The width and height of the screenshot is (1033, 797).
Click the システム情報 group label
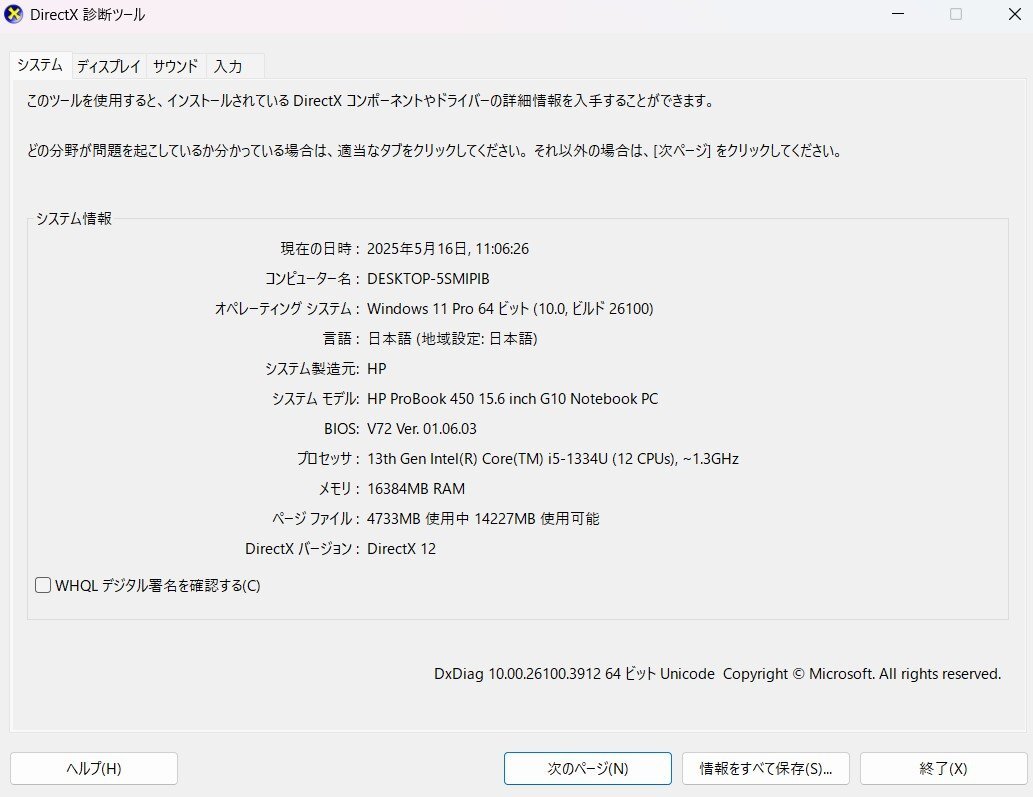[x=74, y=219]
